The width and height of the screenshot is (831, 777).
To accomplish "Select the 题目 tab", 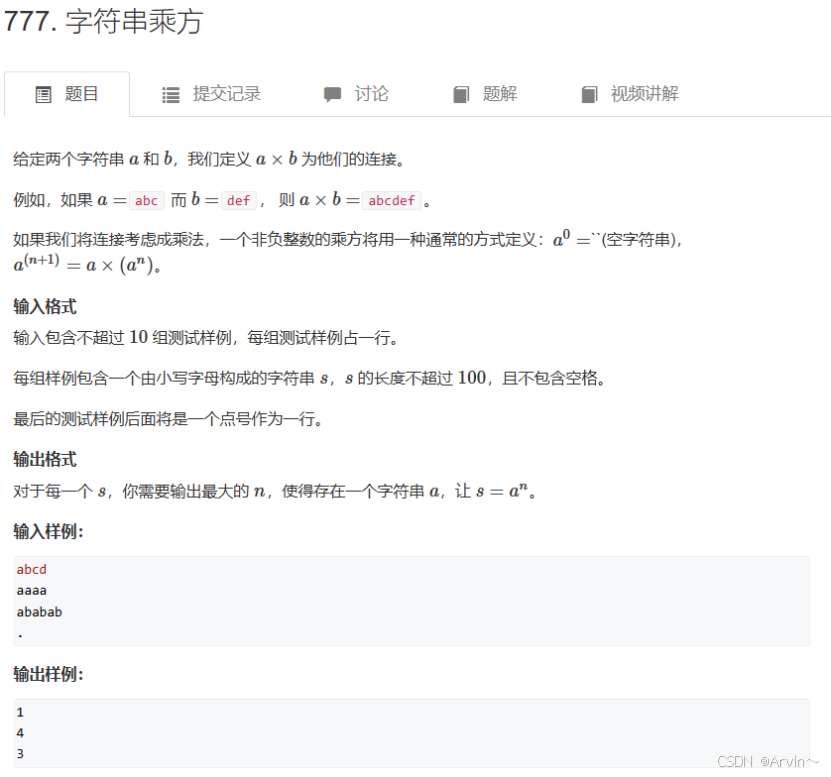I will (79, 93).
